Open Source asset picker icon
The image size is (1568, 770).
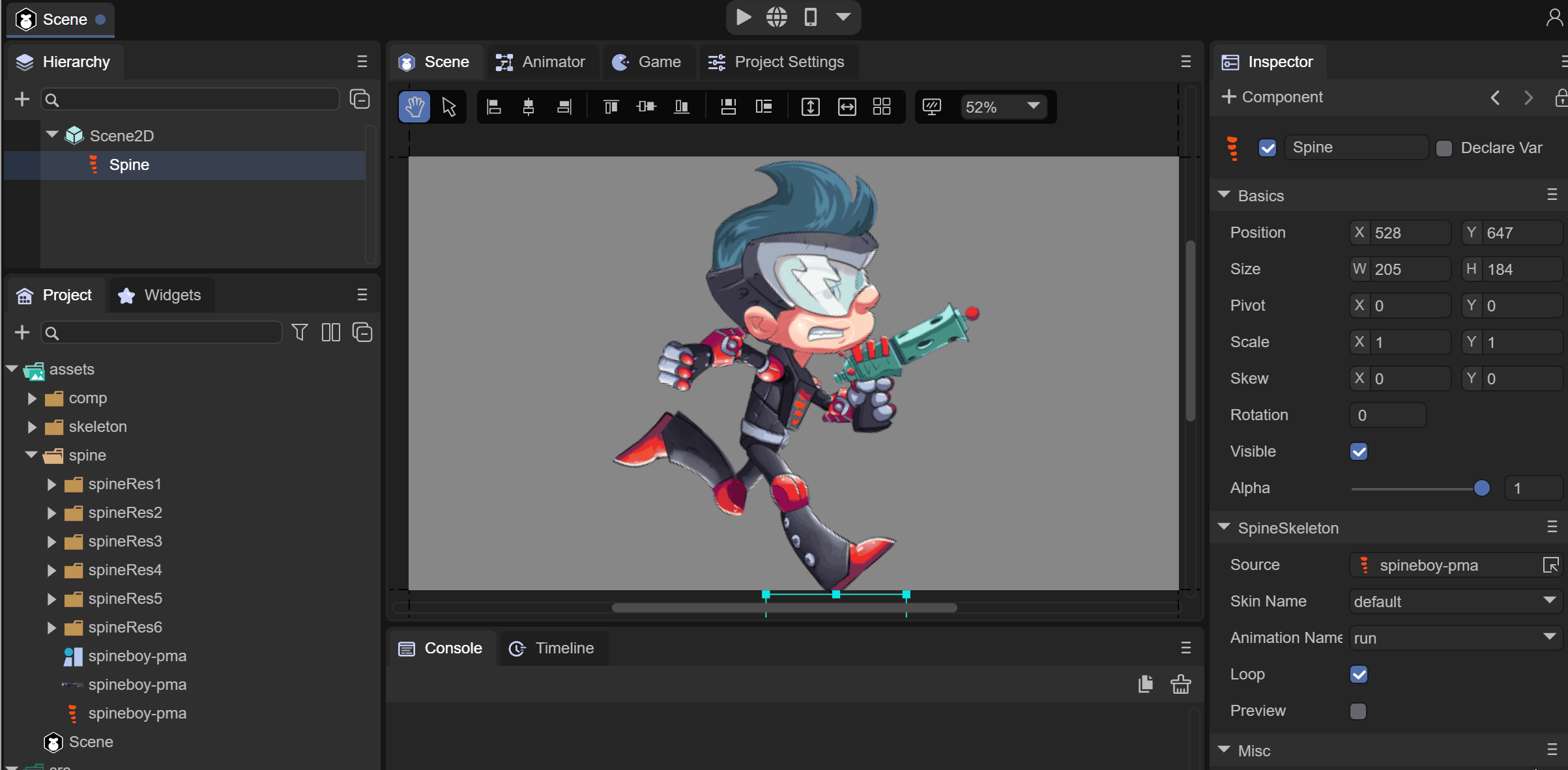[x=1551, y=565]
